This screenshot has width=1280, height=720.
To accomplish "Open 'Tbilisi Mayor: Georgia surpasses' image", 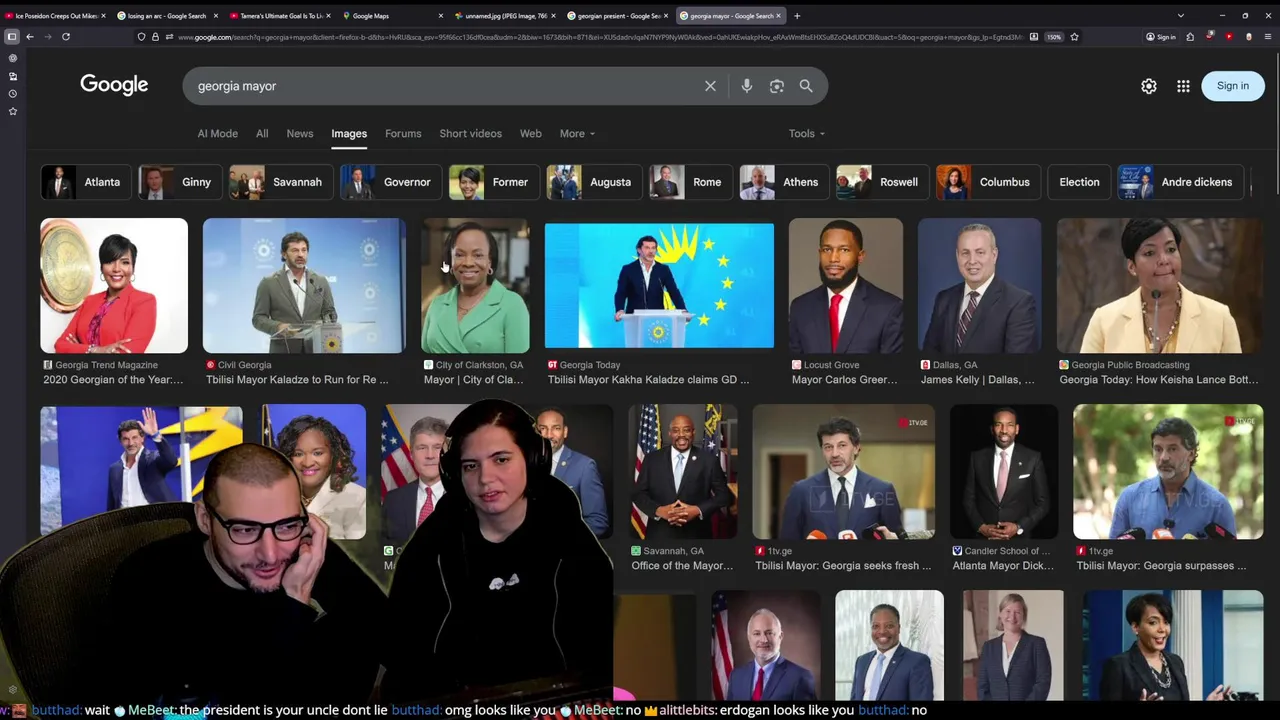I will 1168,471.
